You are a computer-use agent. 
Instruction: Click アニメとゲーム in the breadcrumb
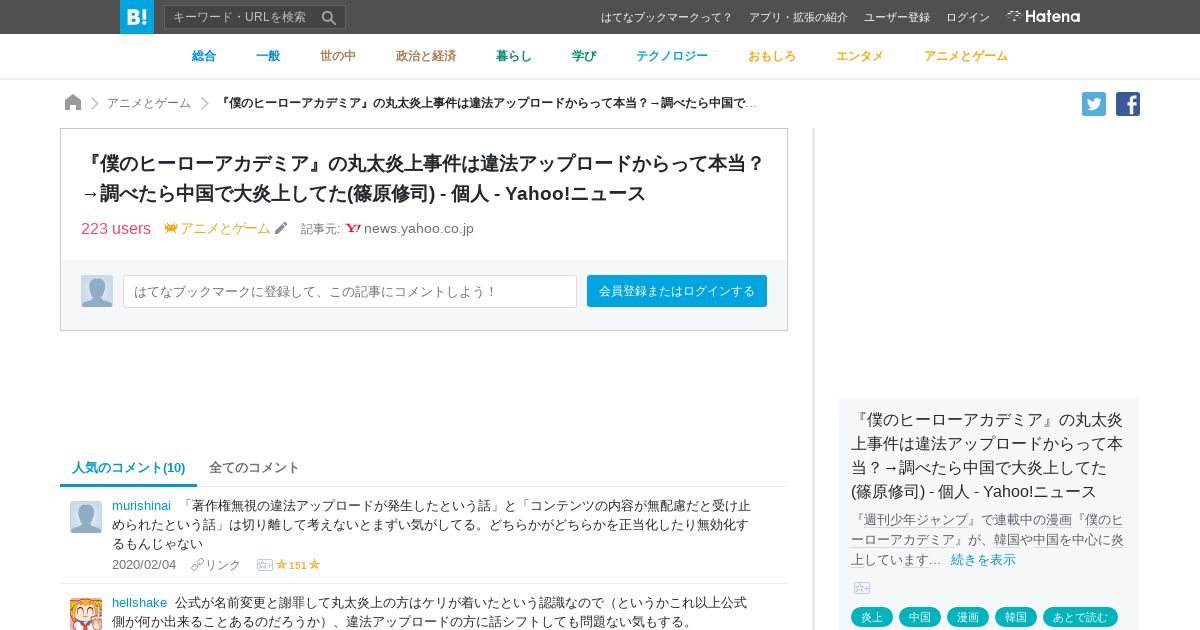149,103
